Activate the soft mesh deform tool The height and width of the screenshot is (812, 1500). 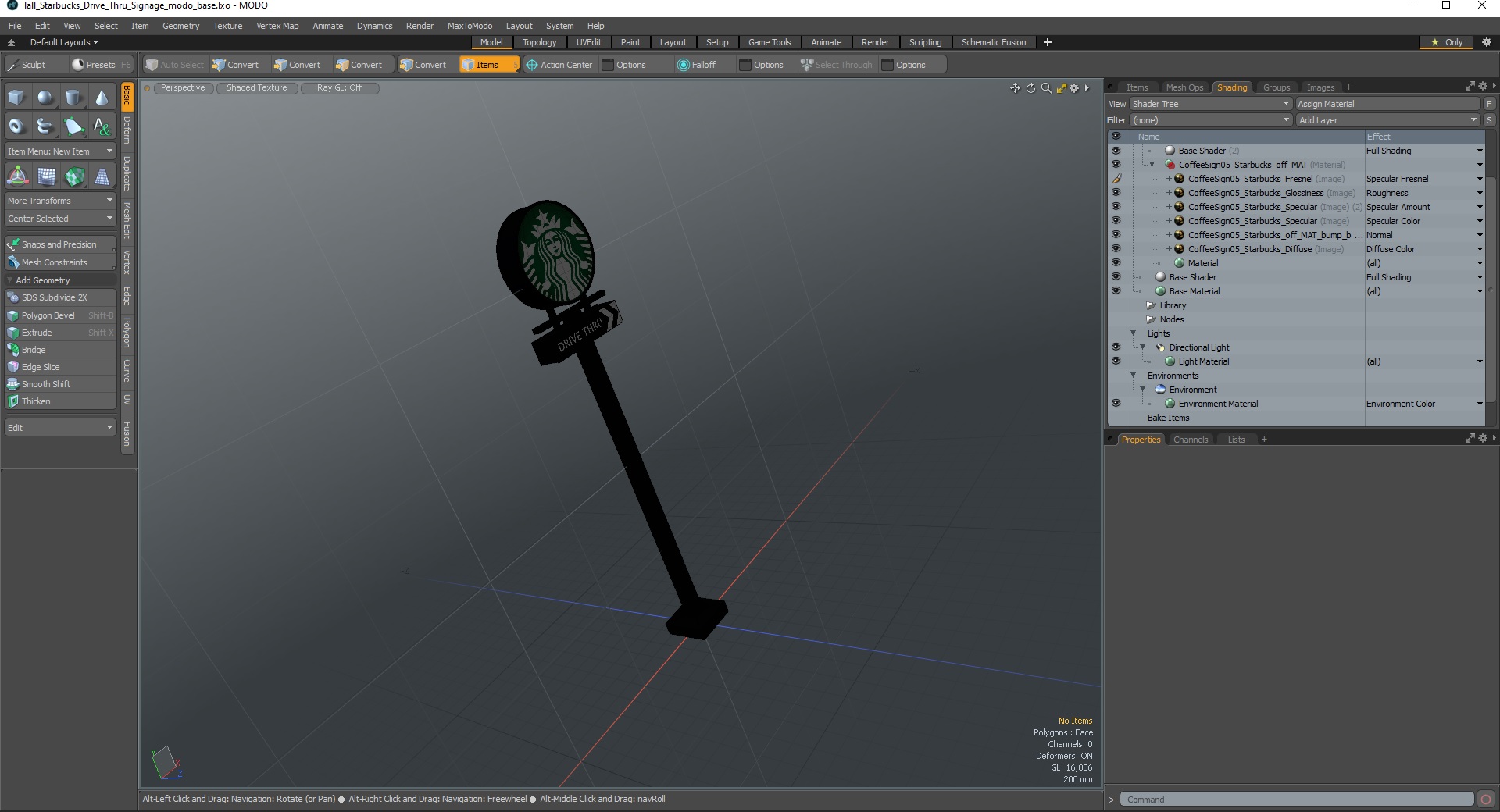click(47, 176)
